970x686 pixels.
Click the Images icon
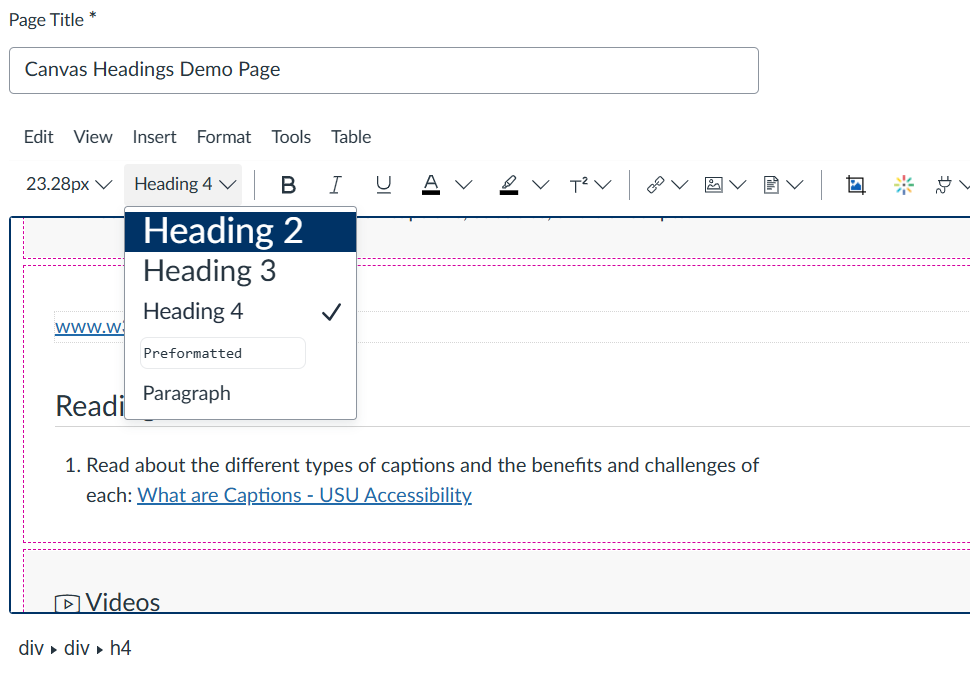pyautogui.click(x=713, y=184)
